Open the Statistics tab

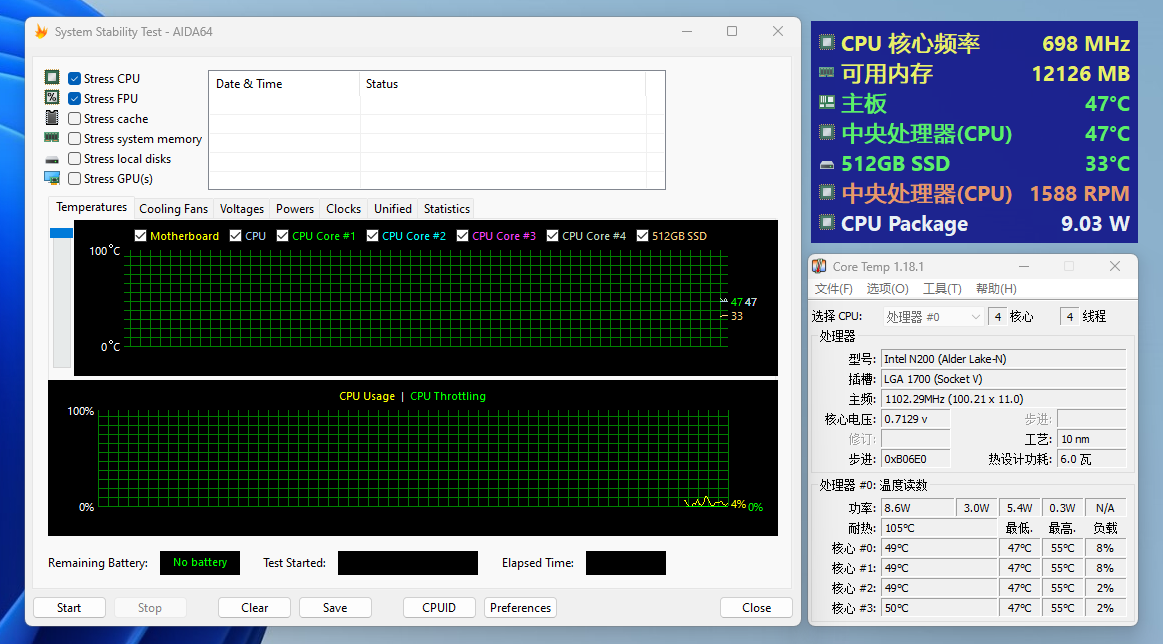click(x=447, y=209)
